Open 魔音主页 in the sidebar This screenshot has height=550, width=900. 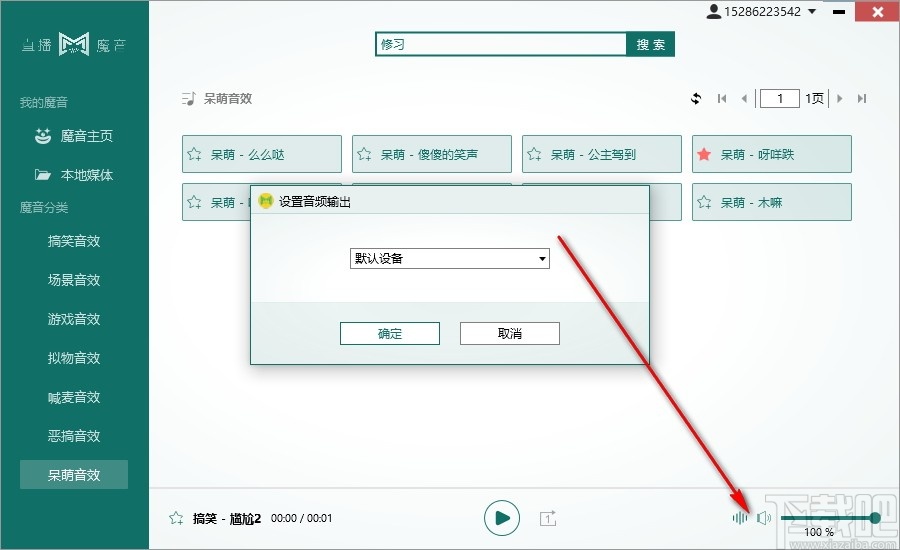pos(74,136)
